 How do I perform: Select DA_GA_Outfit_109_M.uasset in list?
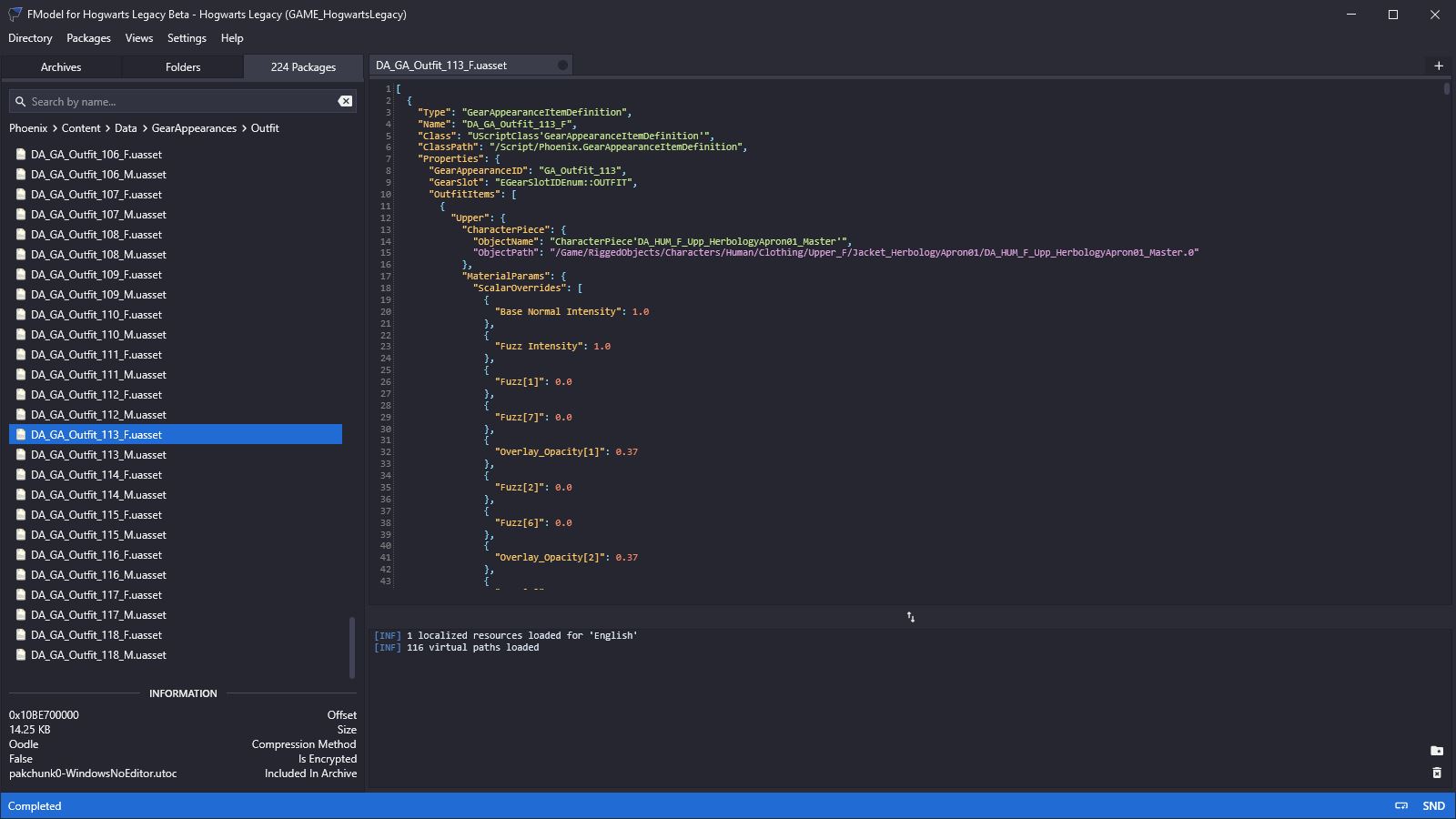pos(176,295)
